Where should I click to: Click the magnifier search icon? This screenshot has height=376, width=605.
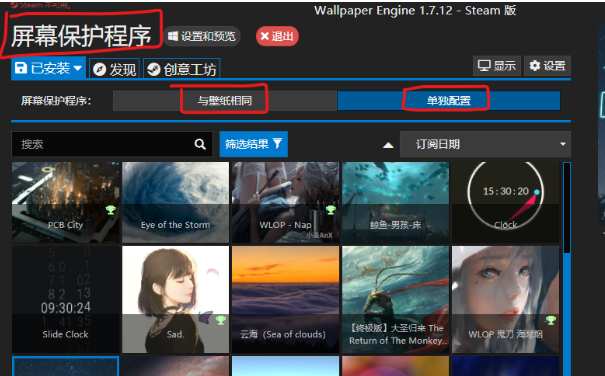(200, 144)
